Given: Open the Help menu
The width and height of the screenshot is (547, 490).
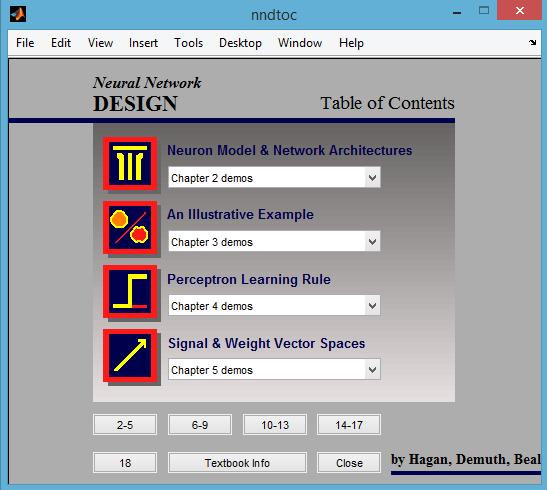Looking at the screenshot, I should pyautogui.click(x=351, y=43).
